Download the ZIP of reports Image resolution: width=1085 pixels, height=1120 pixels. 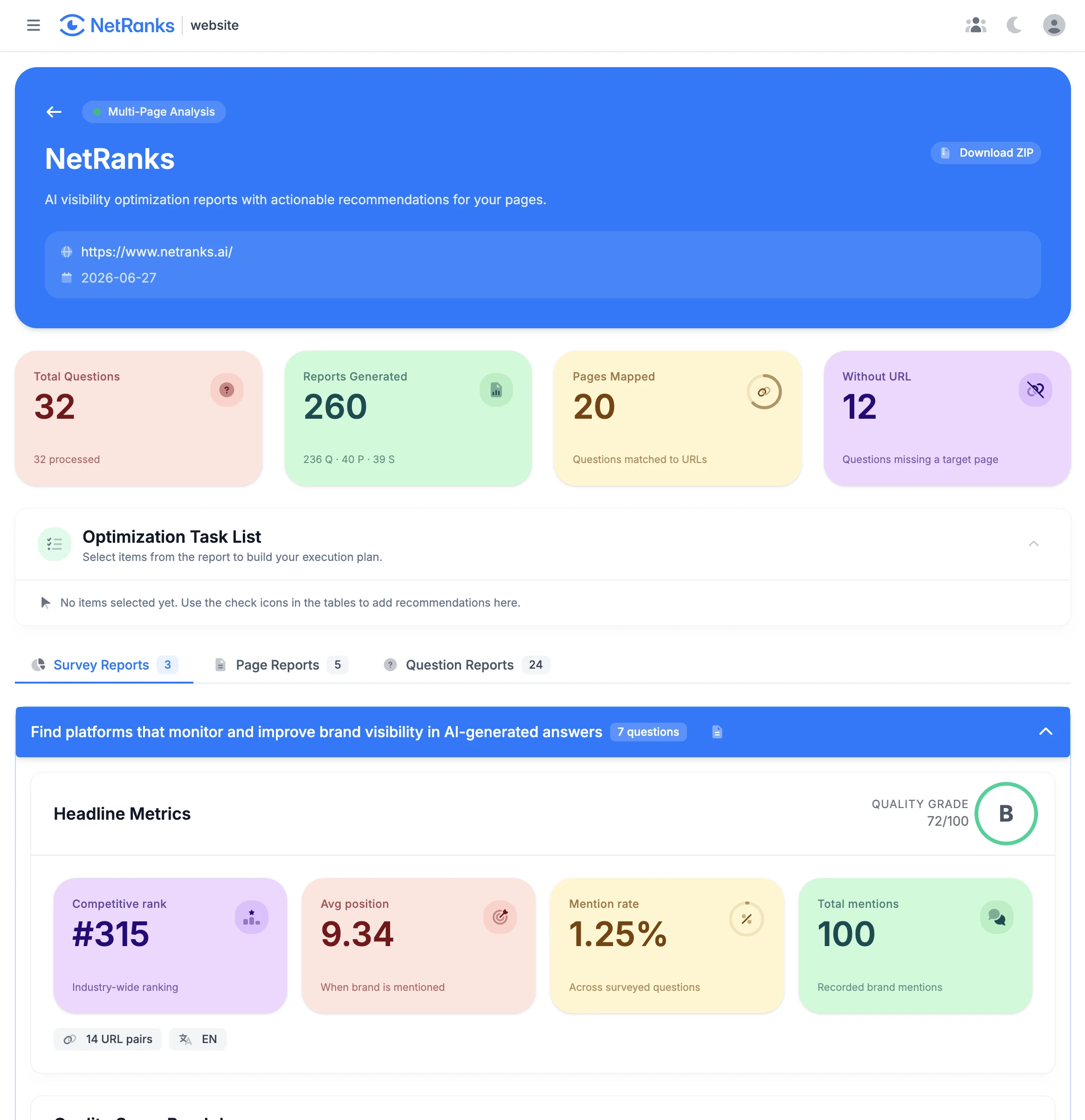986,152
